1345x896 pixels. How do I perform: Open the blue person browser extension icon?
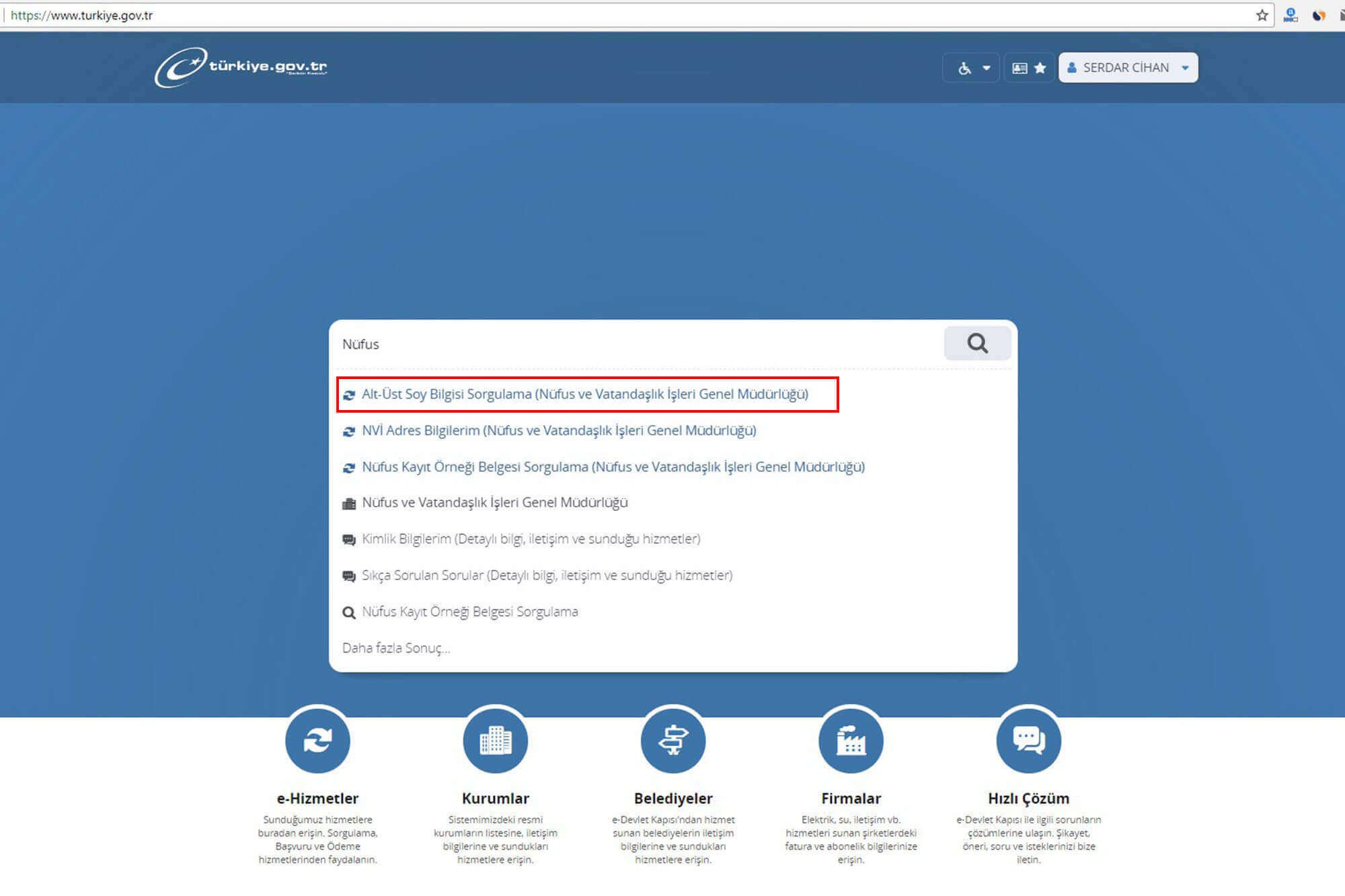(x=1291, y=15)
